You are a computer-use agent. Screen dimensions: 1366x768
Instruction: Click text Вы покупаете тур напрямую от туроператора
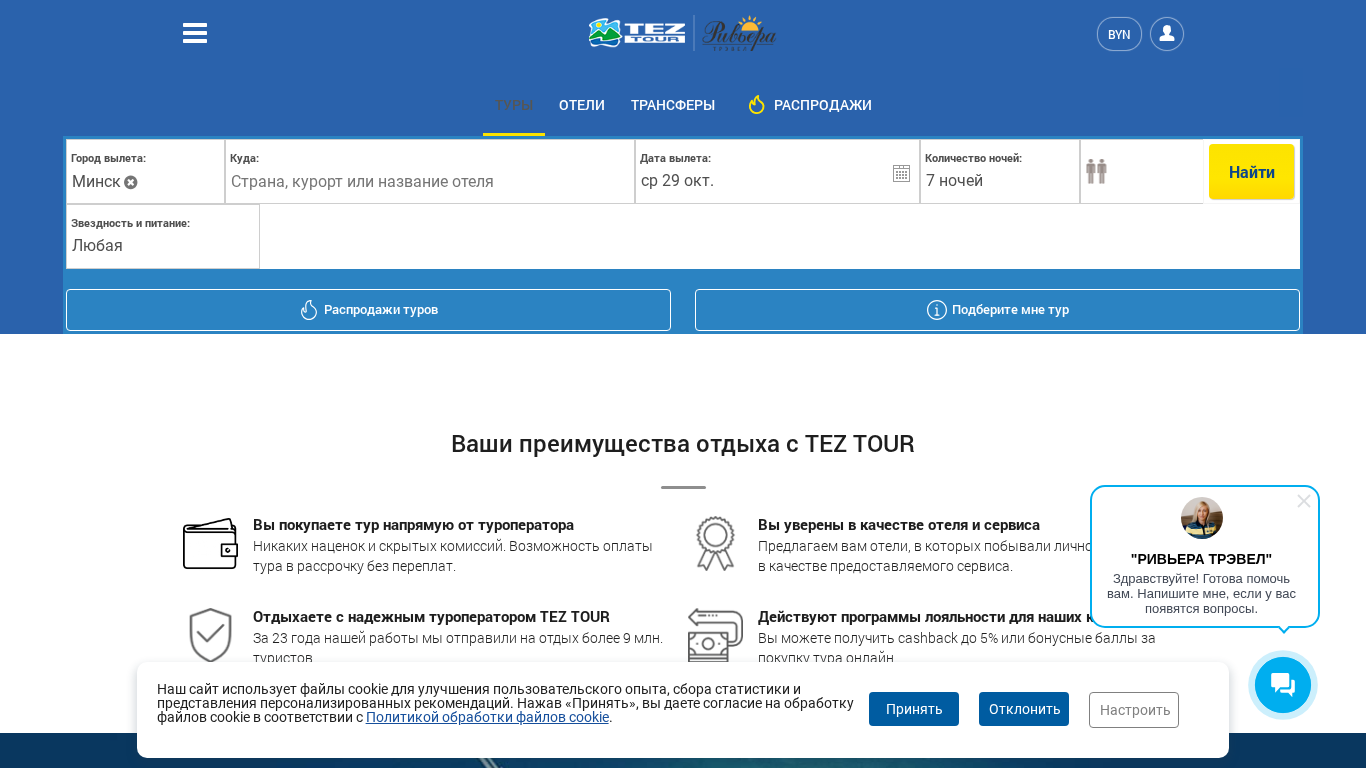coord(413,525)
